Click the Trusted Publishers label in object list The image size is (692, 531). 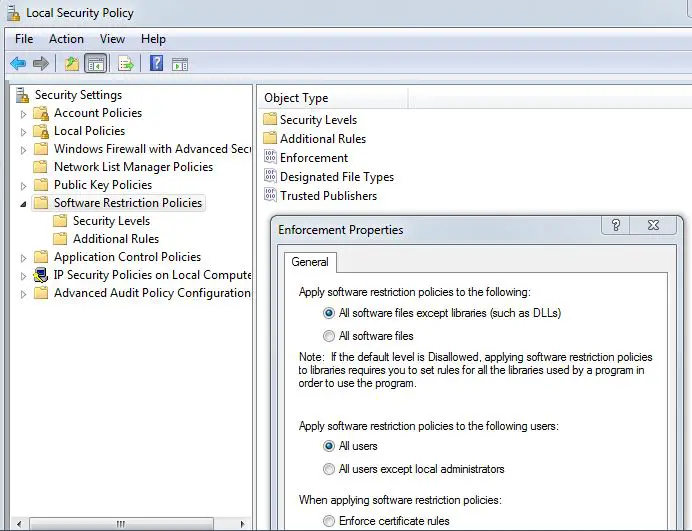[x=328, y=196]
